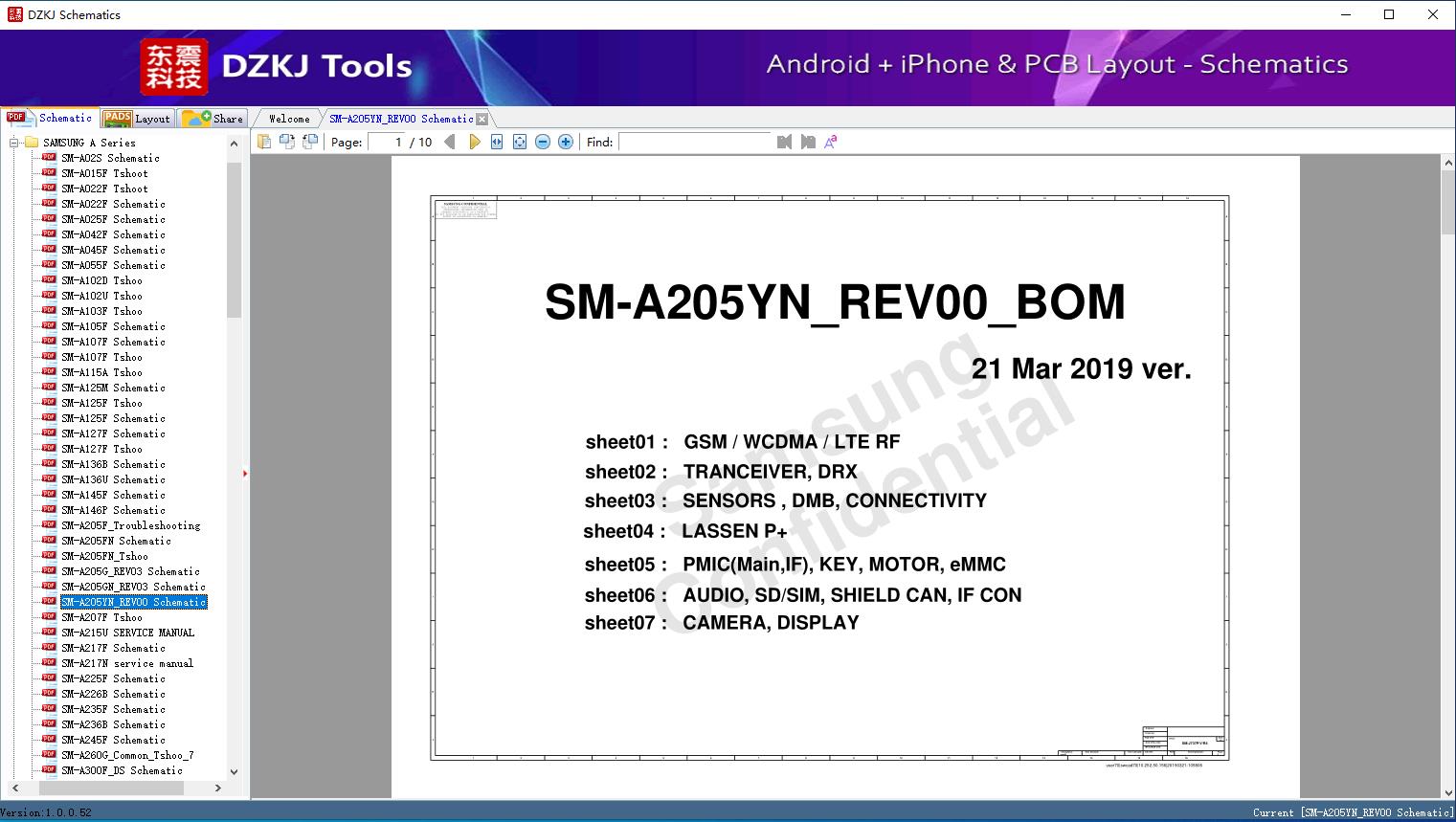This screenshot has width=1456, height=822.
Task: Click the PDF icon beside SM-A226B Schematic
Action: click(50, 694)
